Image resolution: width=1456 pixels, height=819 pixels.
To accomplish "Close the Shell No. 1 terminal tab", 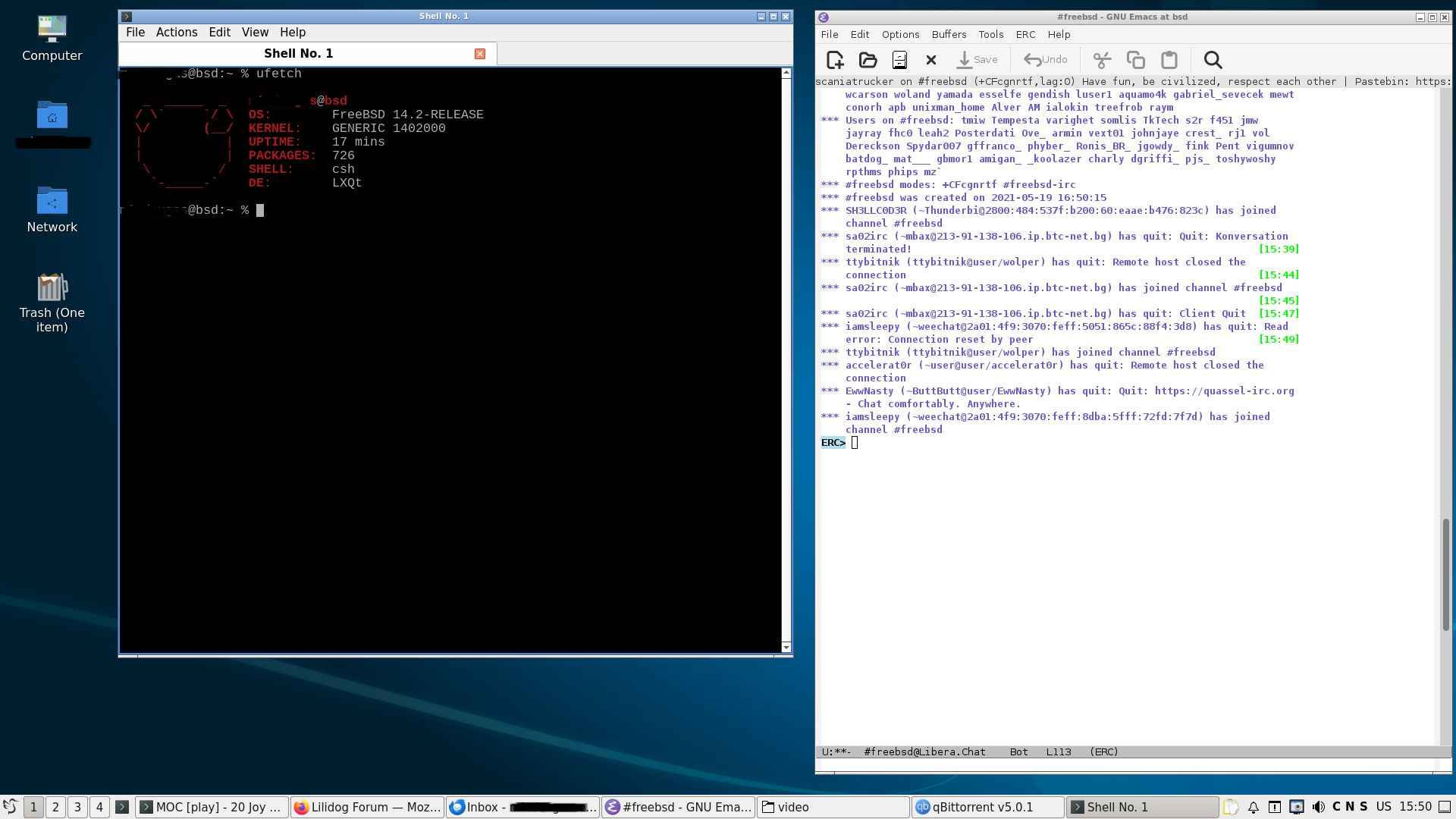I will [480, 54].
